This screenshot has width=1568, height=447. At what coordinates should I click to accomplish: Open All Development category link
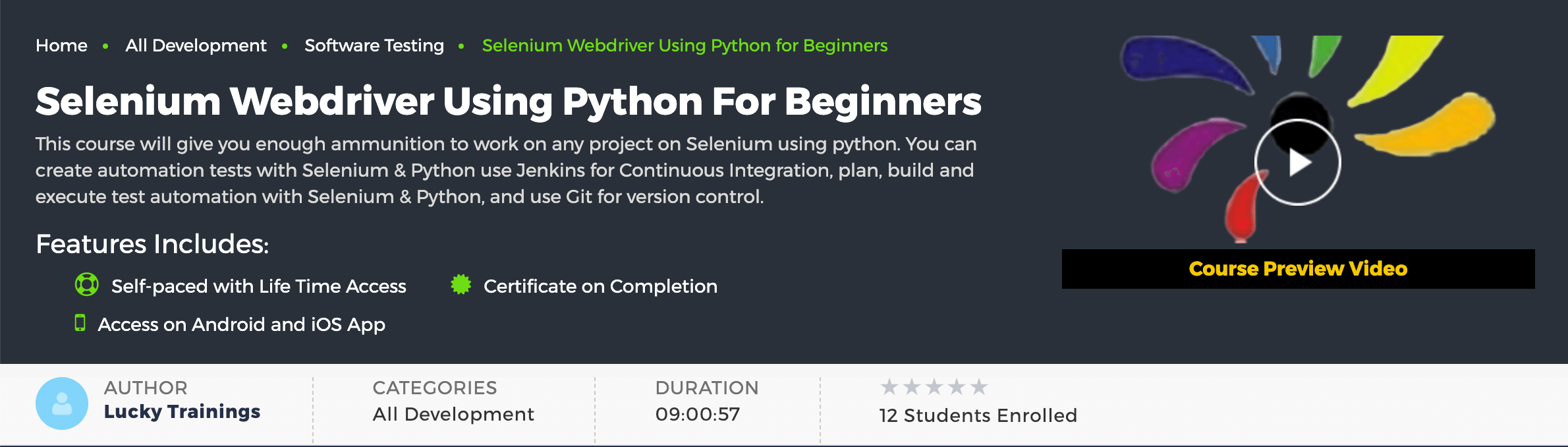point(453,414)
